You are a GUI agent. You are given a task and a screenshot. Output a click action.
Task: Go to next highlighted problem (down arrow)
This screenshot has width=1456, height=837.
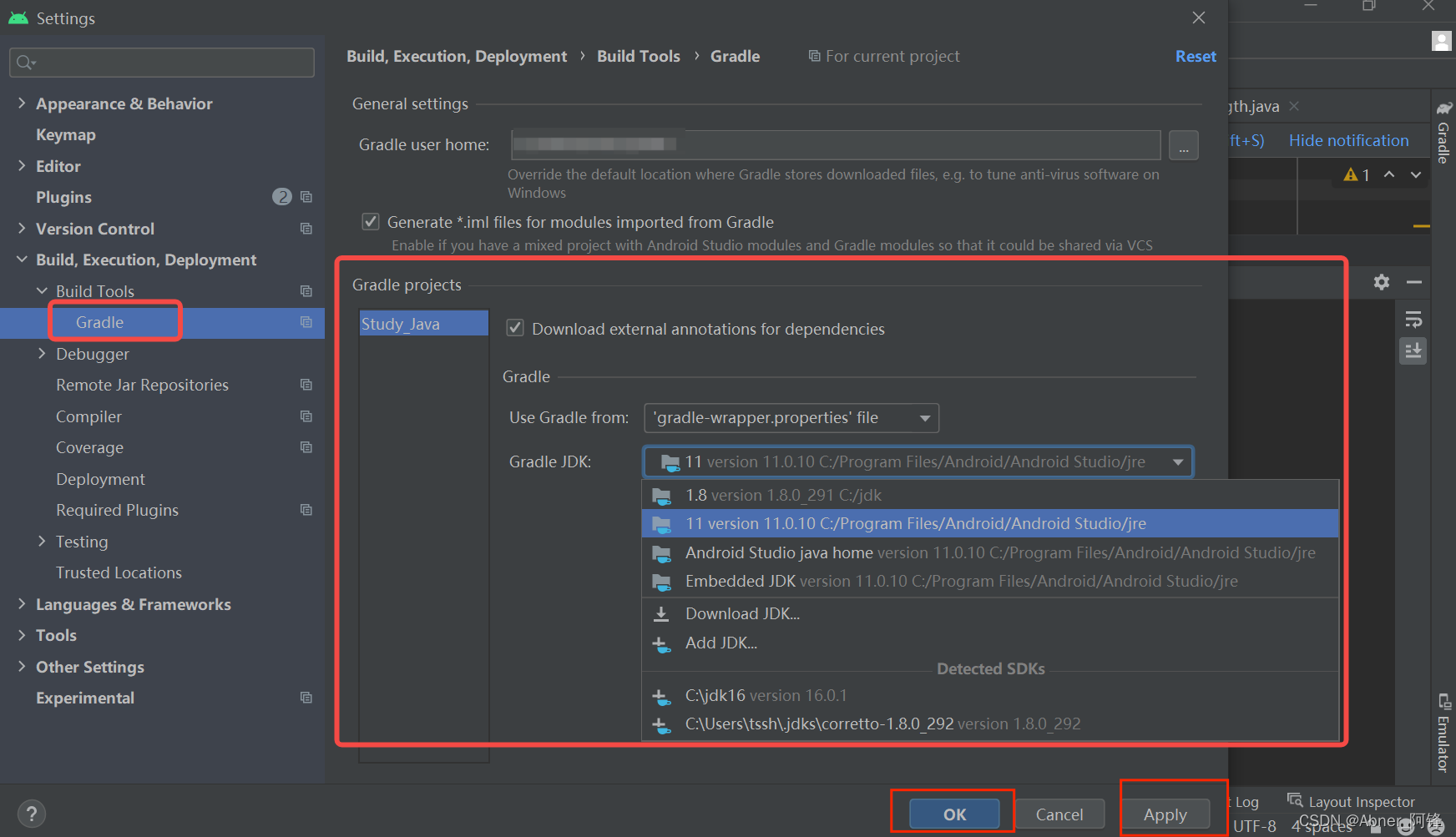[x=1416, y=174]
